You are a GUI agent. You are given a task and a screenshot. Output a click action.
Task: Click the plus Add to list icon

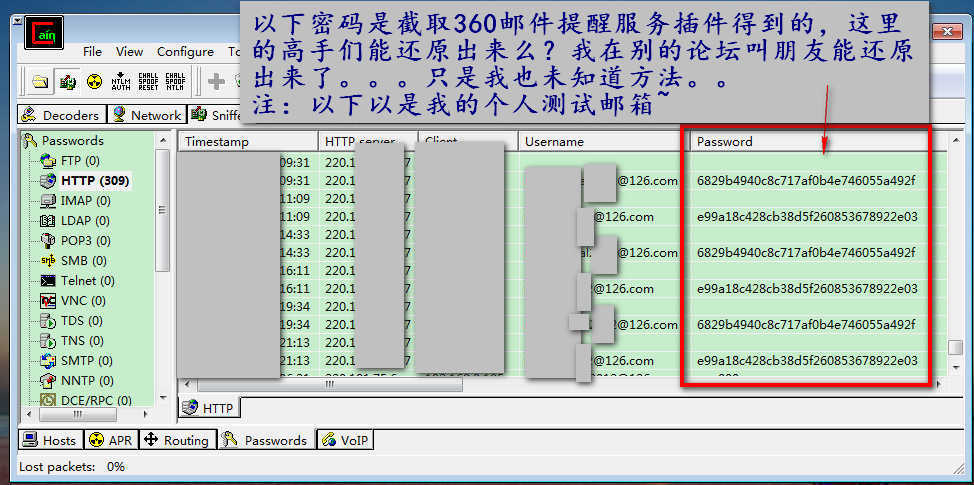pos(216,81)
